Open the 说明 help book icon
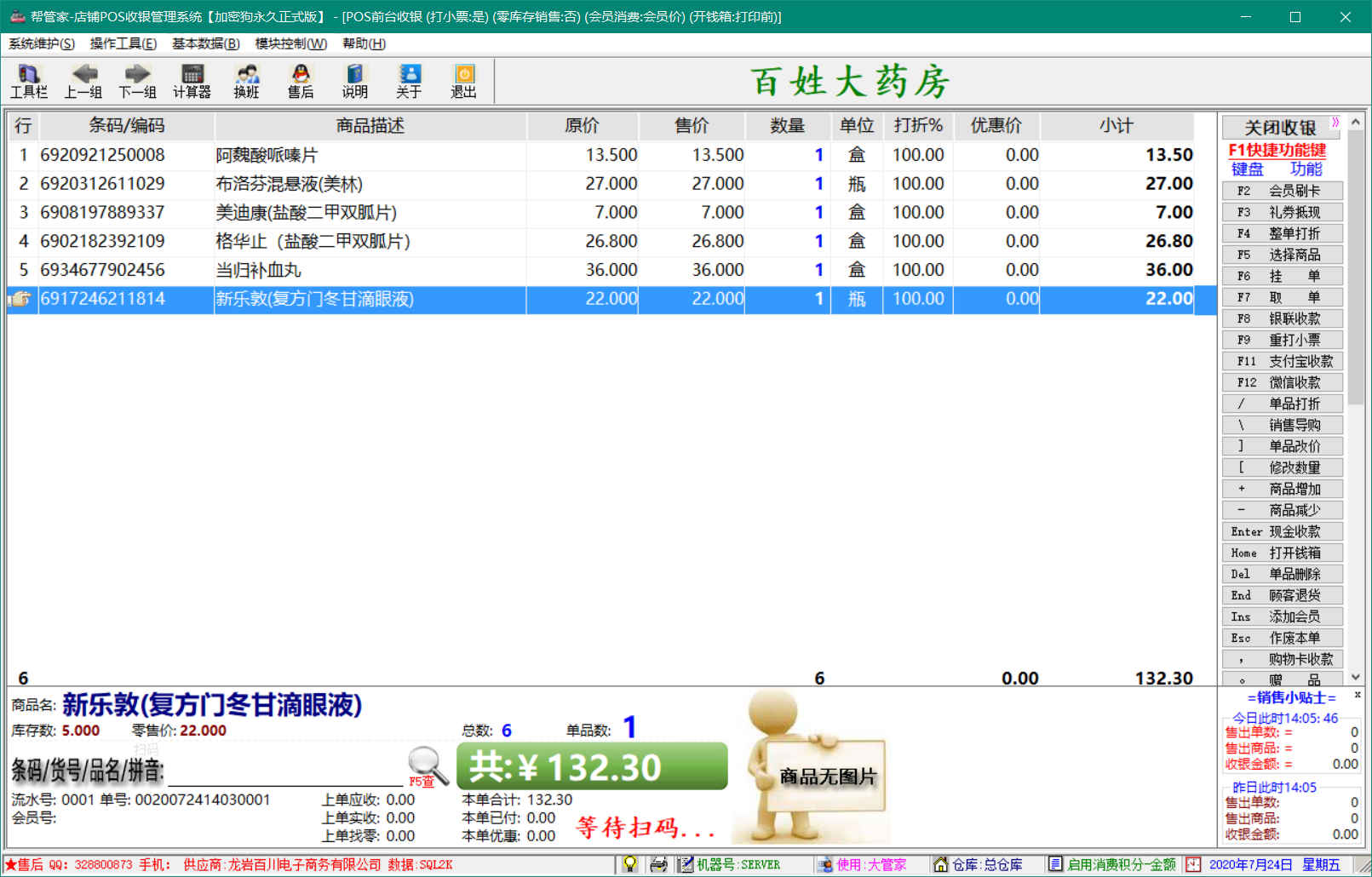 (355, 82)
